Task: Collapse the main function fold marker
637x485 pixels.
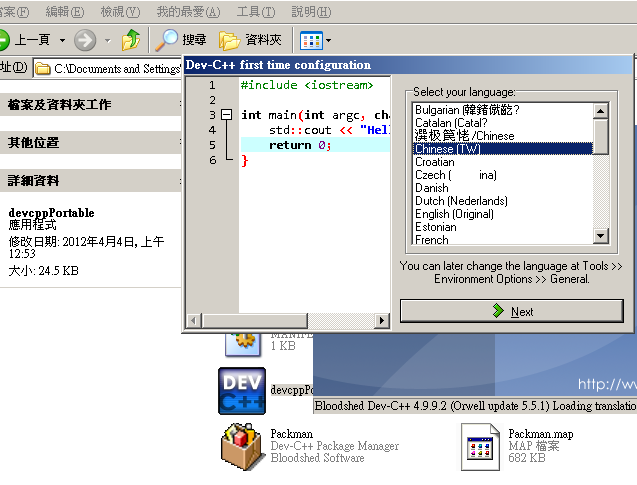Action: (226, 115)
